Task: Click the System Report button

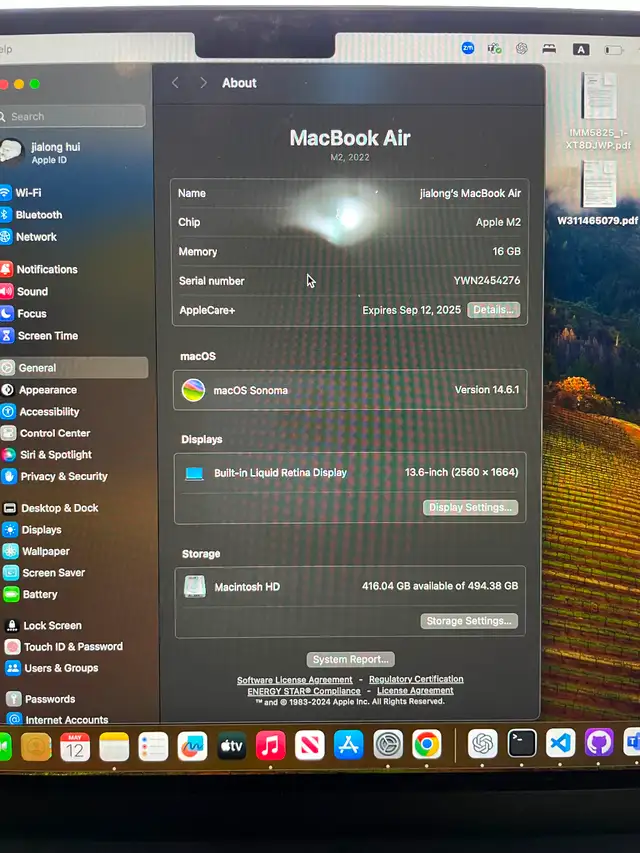Action: pos(350,659)
